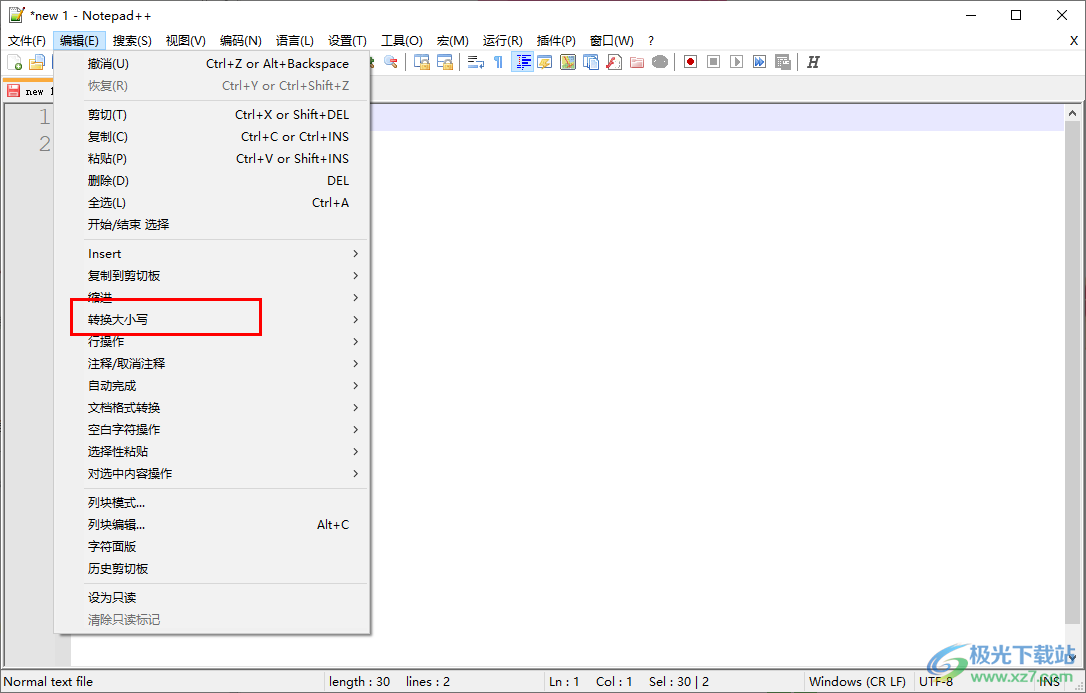Click the Save Recorded Macro icon
The width and height of the screenshot is (1086, 693).
click(785, 62)
